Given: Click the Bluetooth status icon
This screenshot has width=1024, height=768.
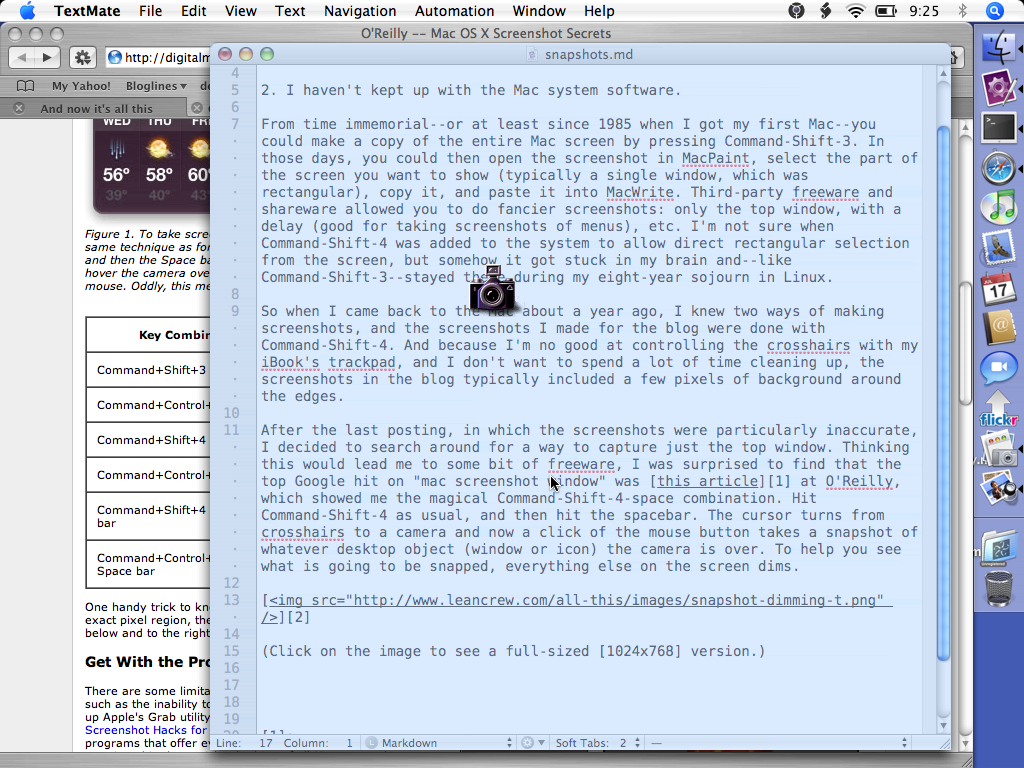Looking at the screenshot, I should coord(962,11).
